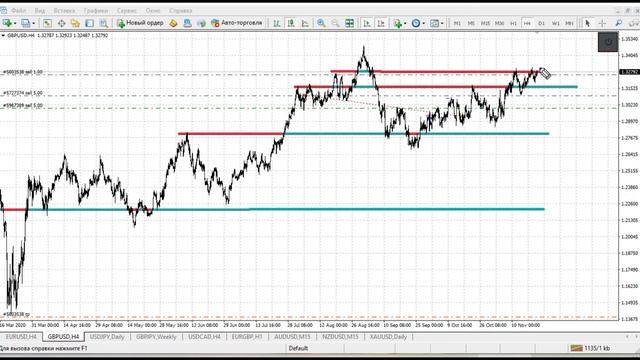Expand the Profiles dropdown arrow
Image resolution: width=640 pixels, height=360 pixels.
[x=33, y=24]
